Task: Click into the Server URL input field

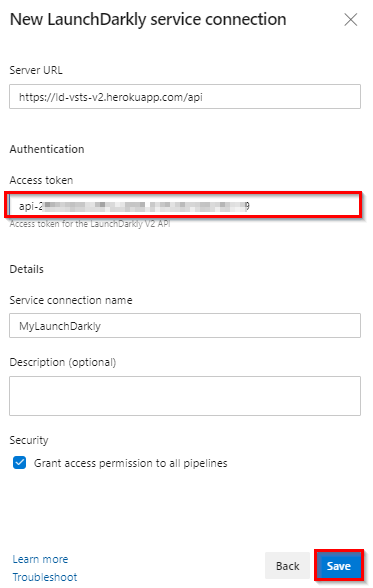Action: (185, 97)
